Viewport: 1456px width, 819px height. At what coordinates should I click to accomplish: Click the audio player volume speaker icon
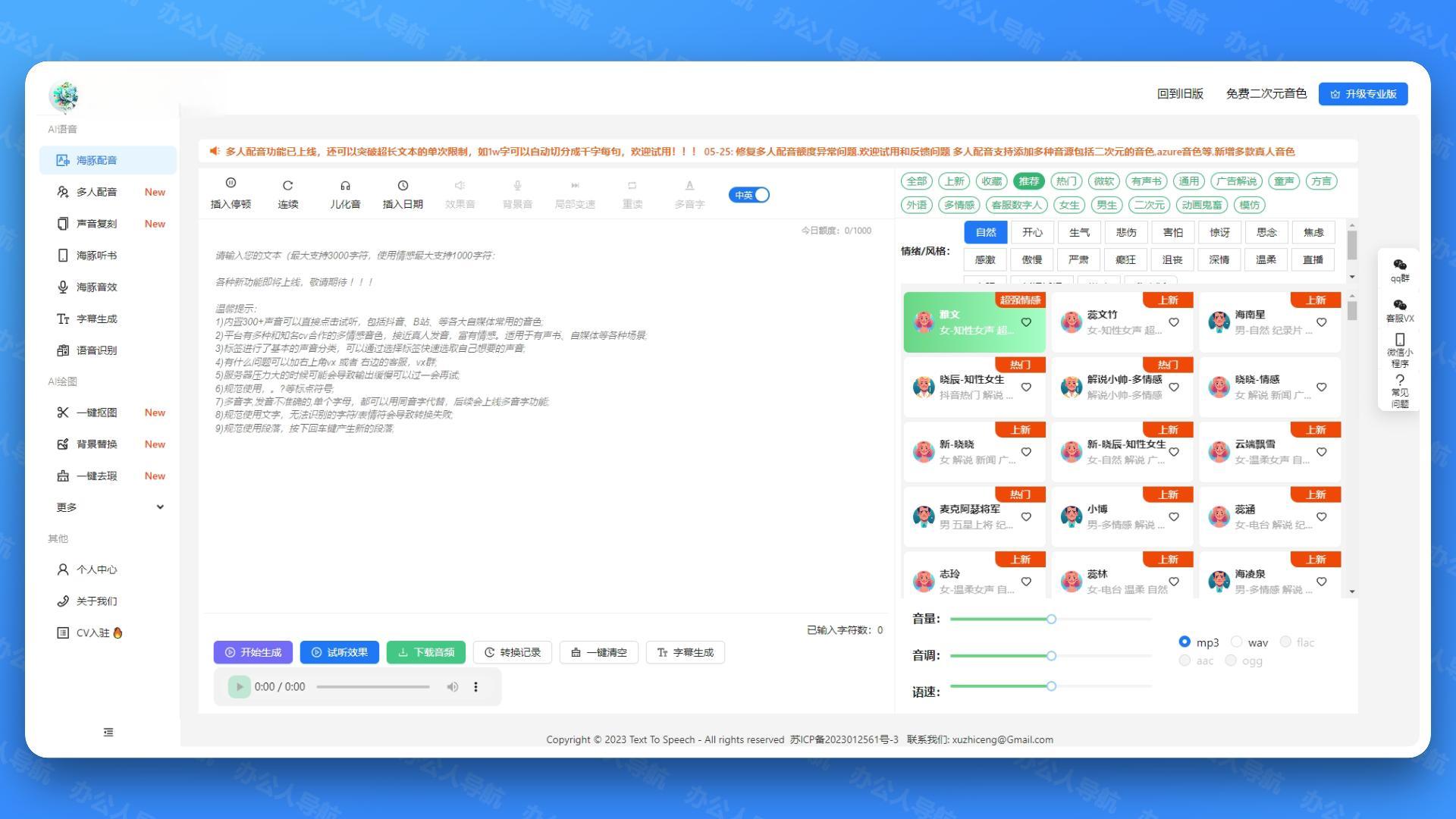tap(453, 687)
